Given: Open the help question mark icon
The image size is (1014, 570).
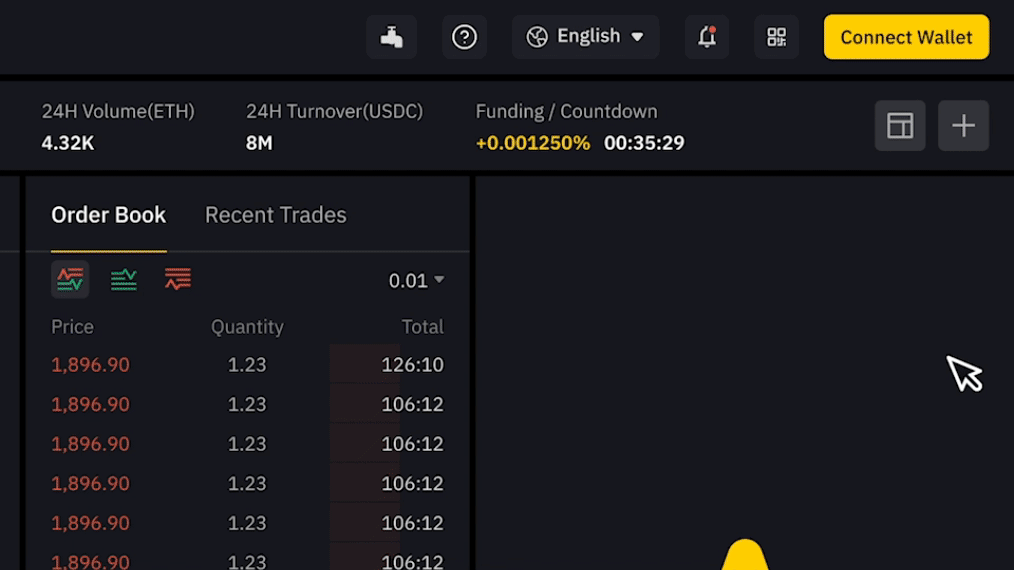Looking at the screenshot, I should [464, 37].
